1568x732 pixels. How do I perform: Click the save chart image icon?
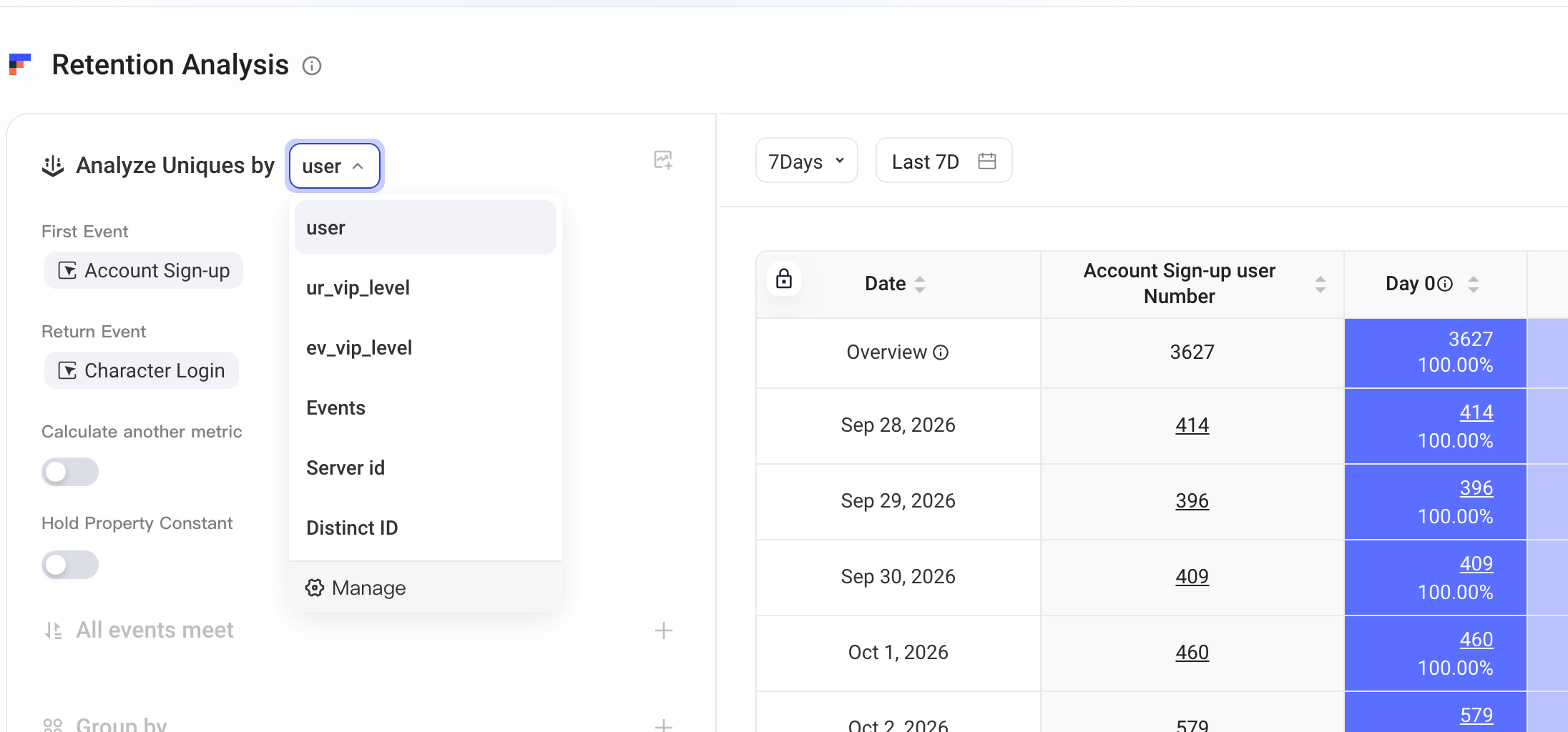(663, 160)
